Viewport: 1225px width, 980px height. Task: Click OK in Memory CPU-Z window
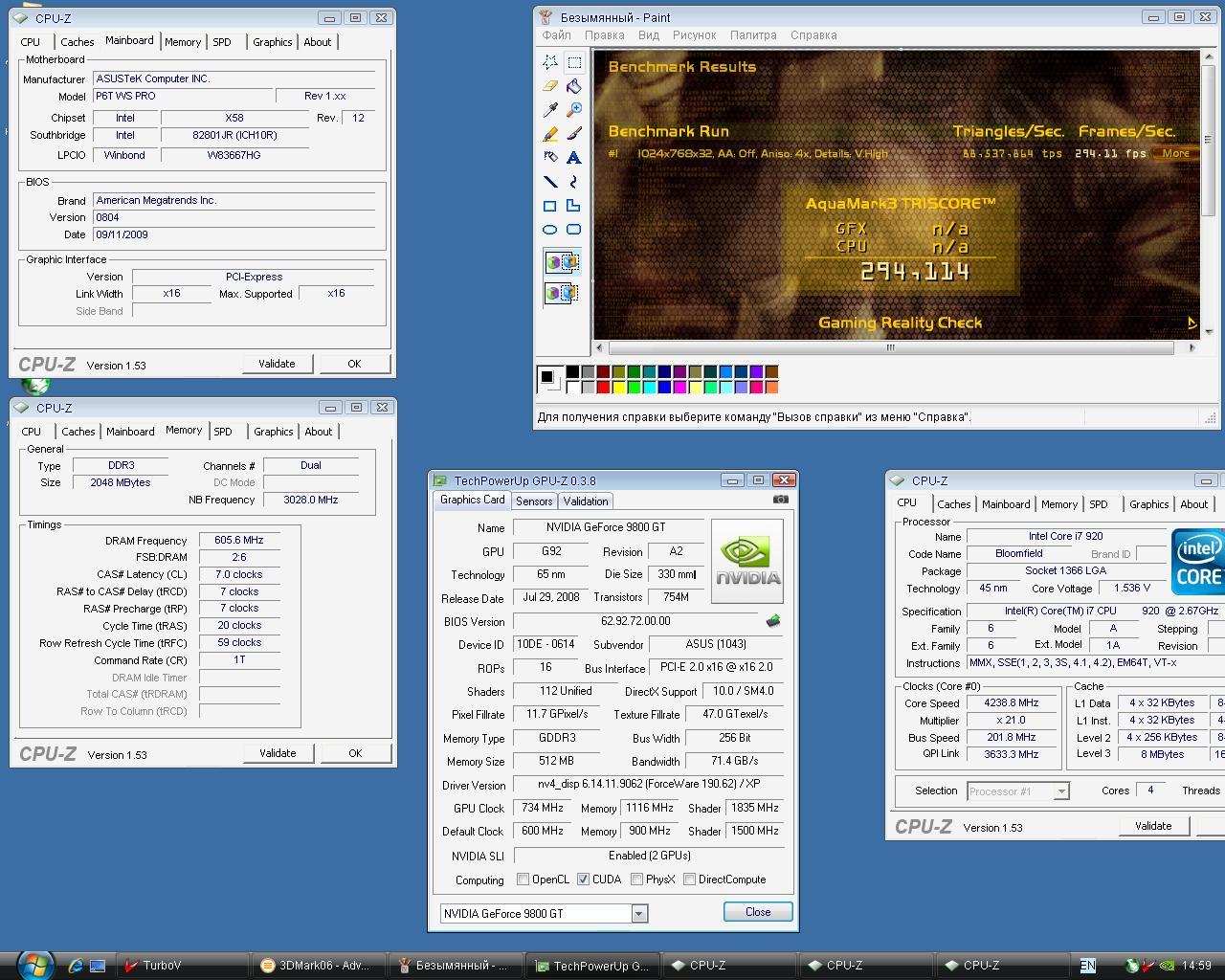coord(355,753)
